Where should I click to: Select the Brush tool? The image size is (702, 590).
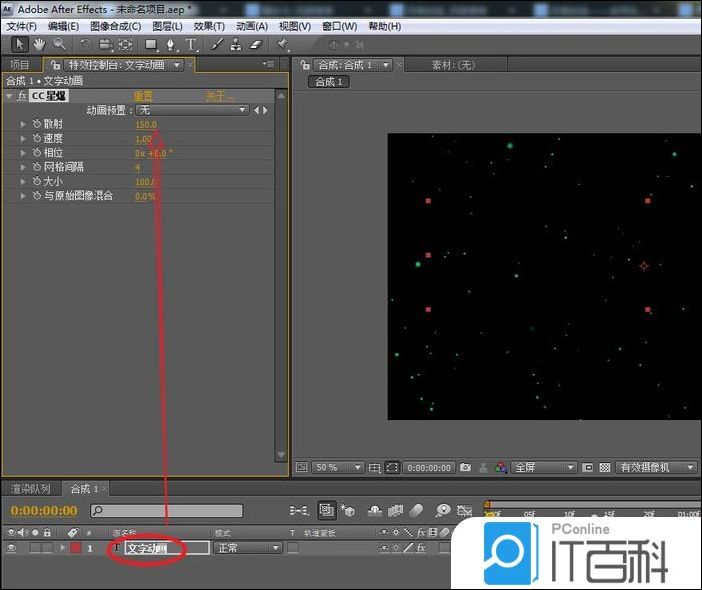tap(217, 45)
